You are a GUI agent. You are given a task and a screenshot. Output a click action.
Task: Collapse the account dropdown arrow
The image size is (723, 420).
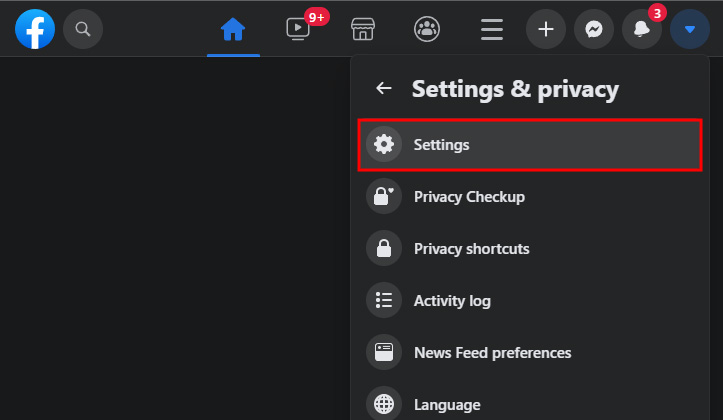(690, 29)
